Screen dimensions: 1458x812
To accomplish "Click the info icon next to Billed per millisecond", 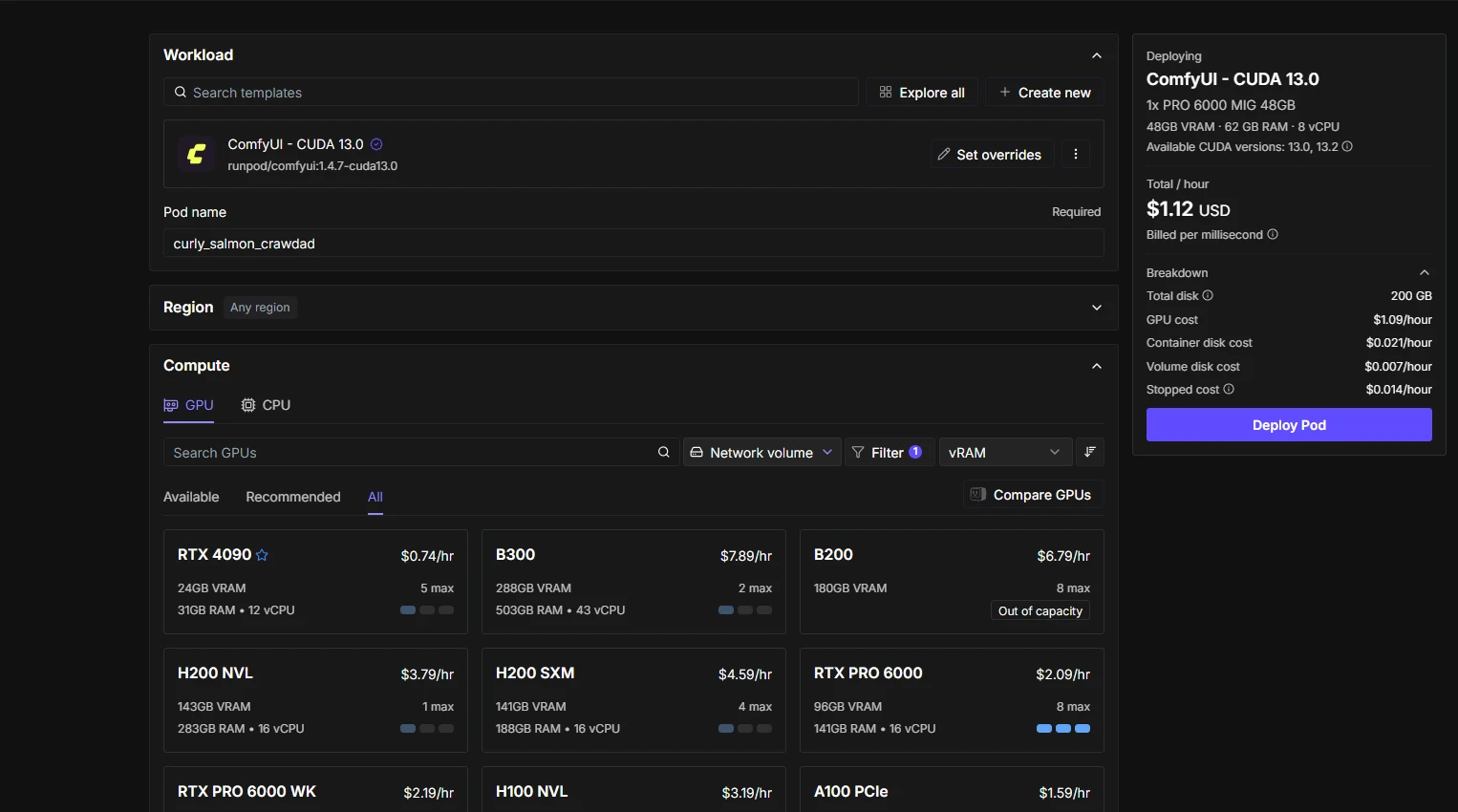I will (1273, 235).
